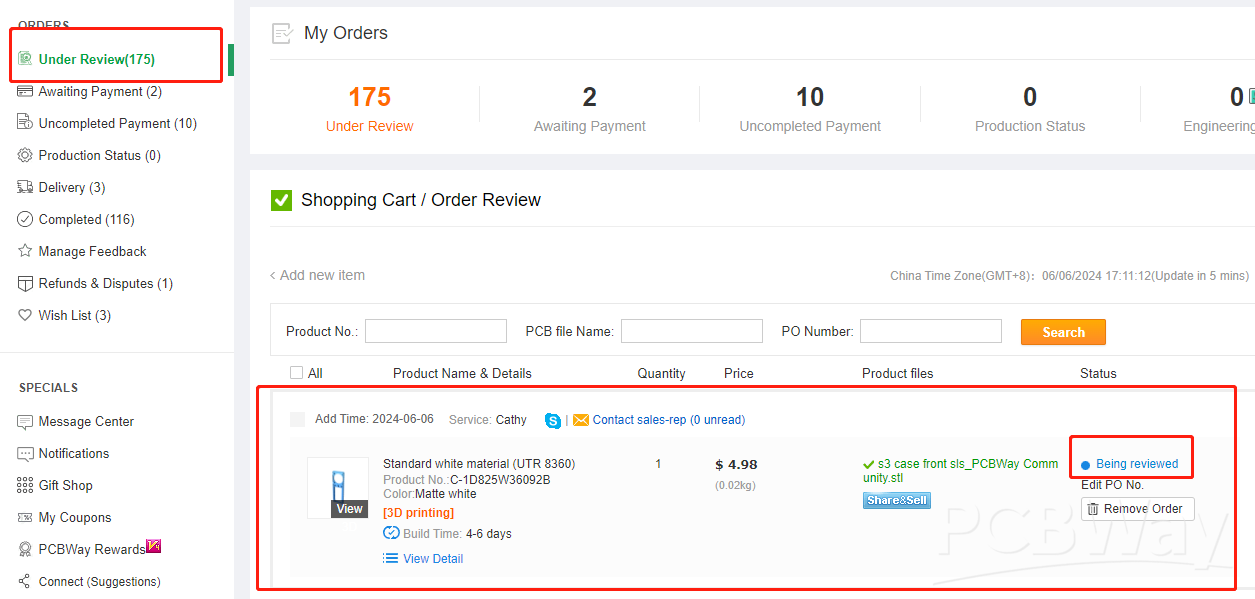Toggle the green Shopping Cart checkbox
Screen dimensions: 1255x599
click(x=281, y=200)
